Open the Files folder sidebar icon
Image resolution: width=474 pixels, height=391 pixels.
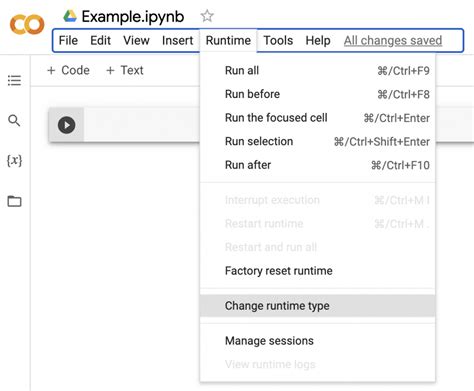tap(14, 201)
